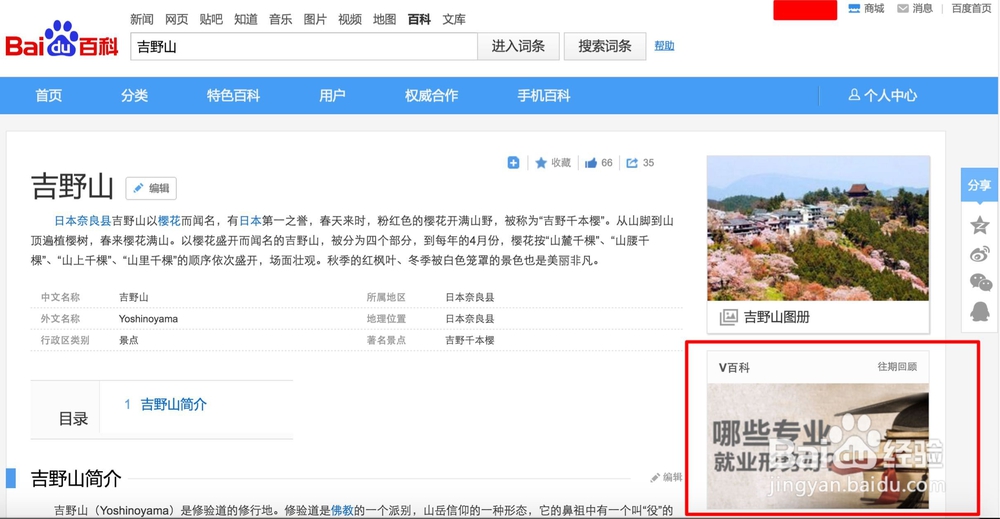Share to Weibo via sidebar icon
The height and width of the screenshot is (519, 1000).
(980, 254)
